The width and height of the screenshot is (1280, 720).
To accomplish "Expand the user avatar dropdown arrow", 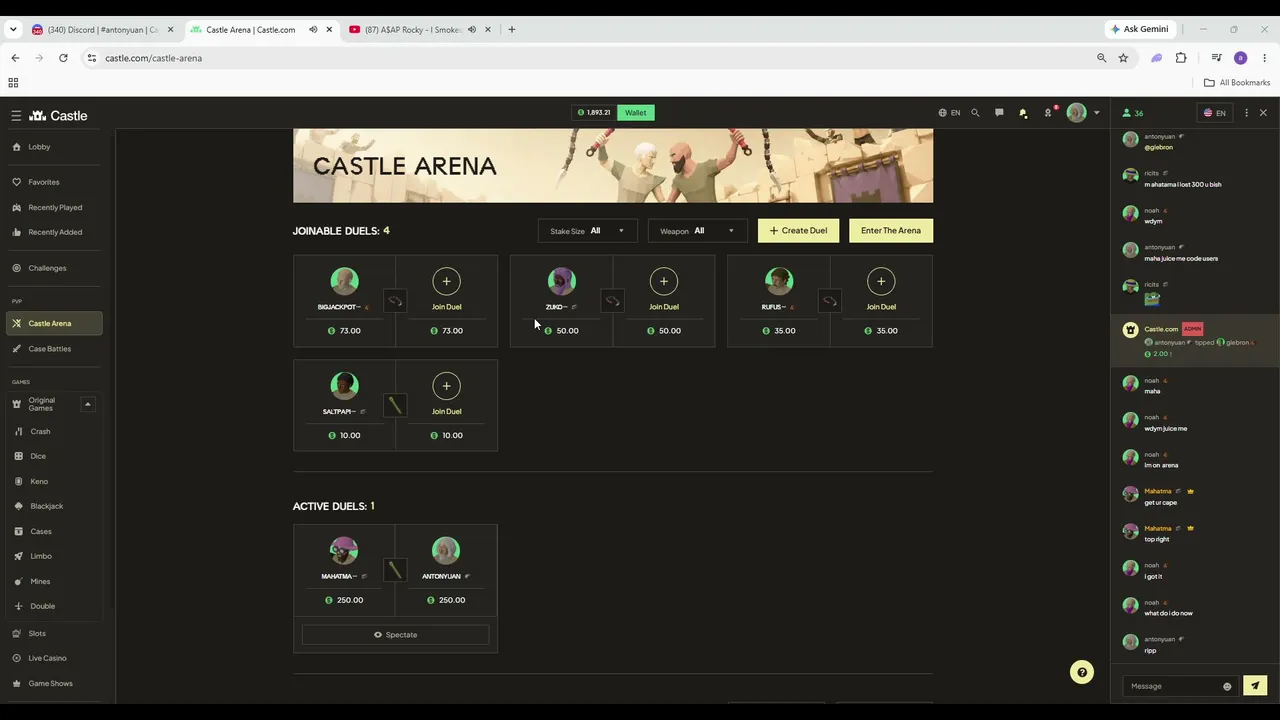I will [x=1096, y=113].
